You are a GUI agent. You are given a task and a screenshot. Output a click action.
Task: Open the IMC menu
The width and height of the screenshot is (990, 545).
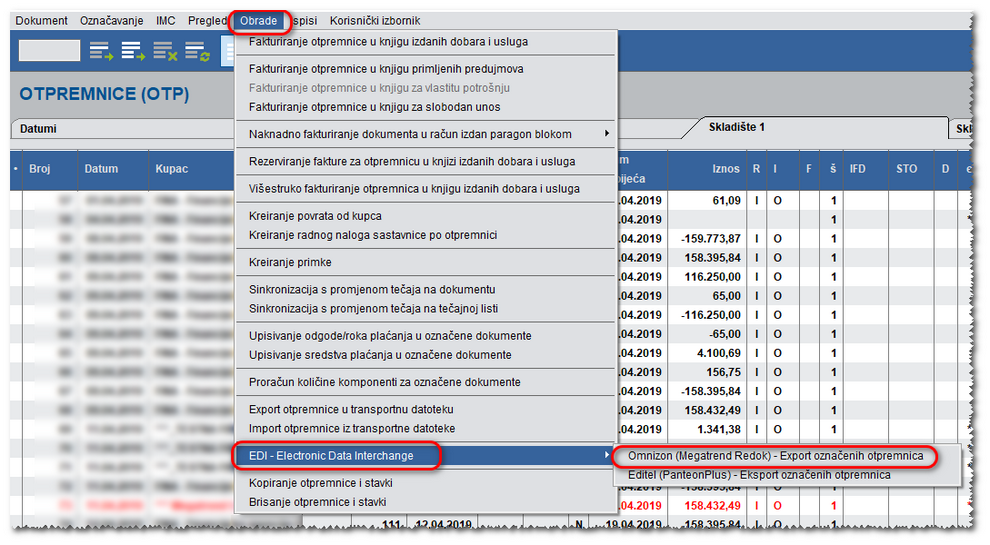(166, 21)
